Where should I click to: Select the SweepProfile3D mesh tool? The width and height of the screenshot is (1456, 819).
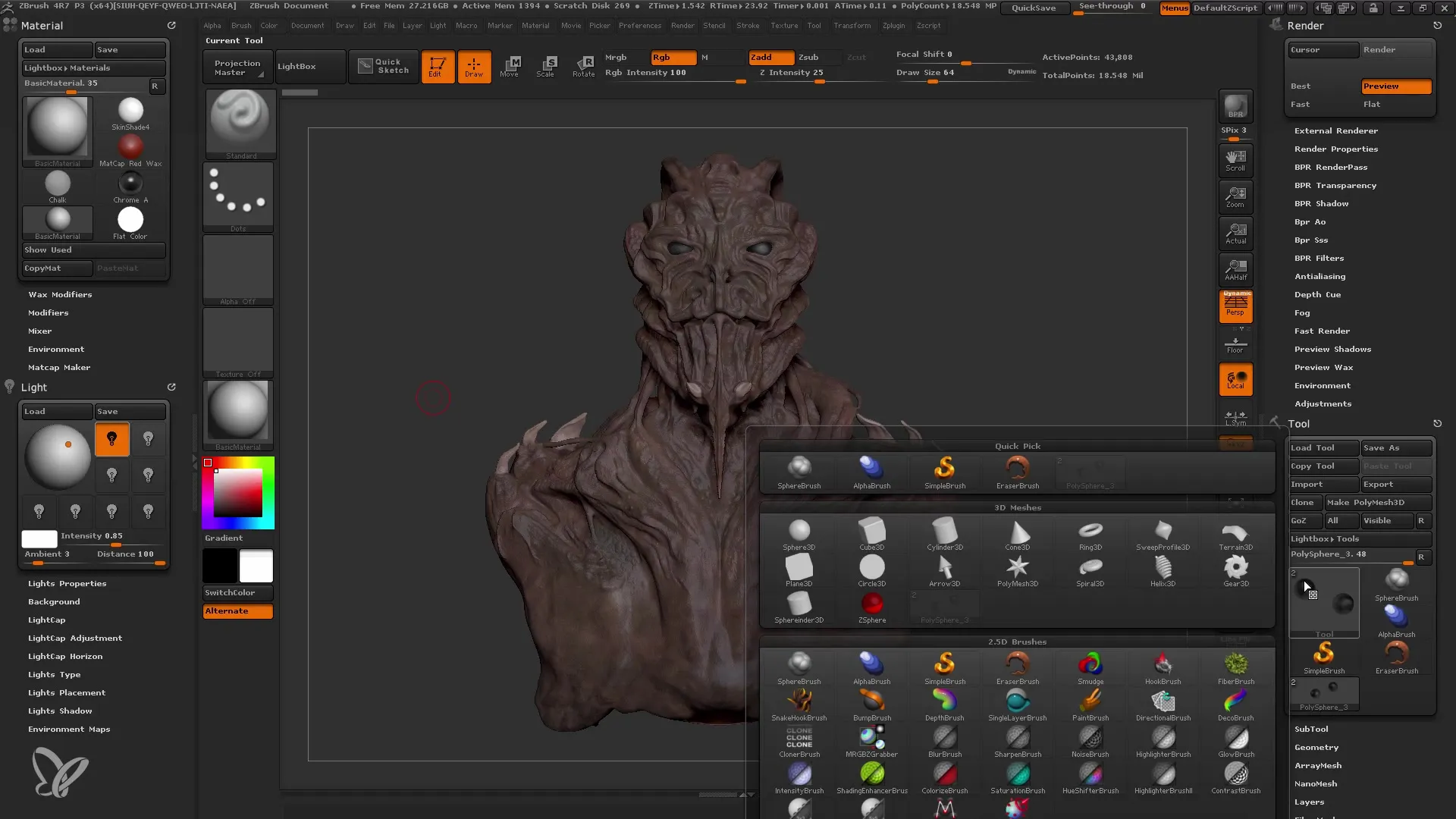[1163, 532]
